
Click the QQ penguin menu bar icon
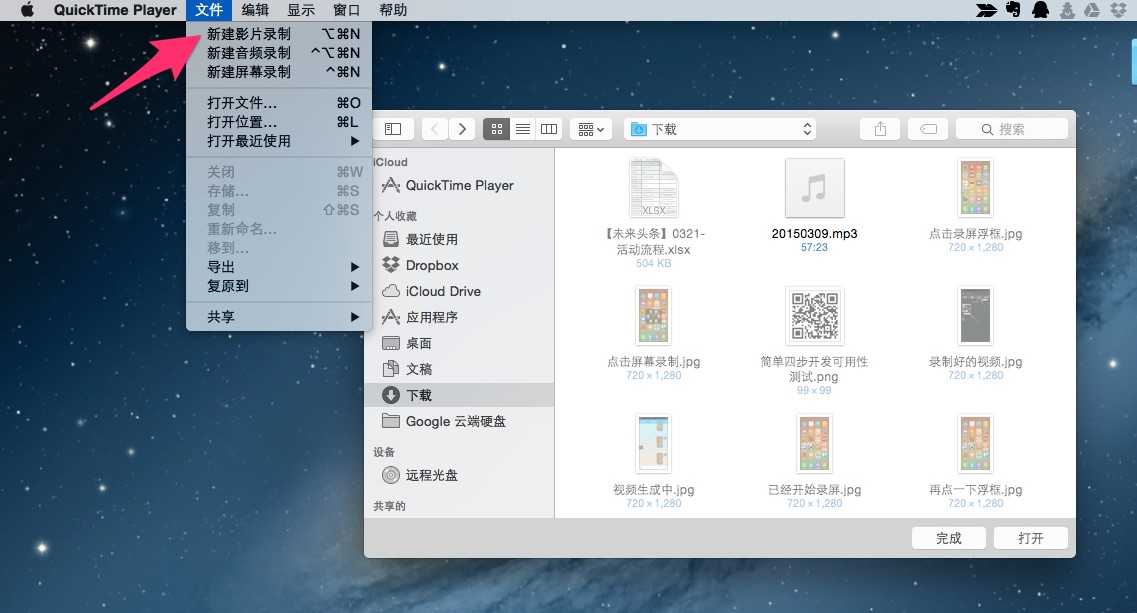(x=1040, y=9)
